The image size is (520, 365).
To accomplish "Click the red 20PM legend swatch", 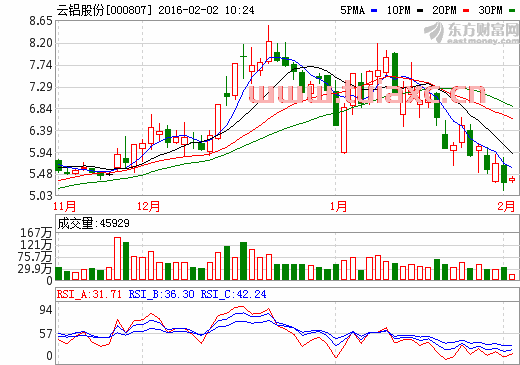I will tap(466, 11).
